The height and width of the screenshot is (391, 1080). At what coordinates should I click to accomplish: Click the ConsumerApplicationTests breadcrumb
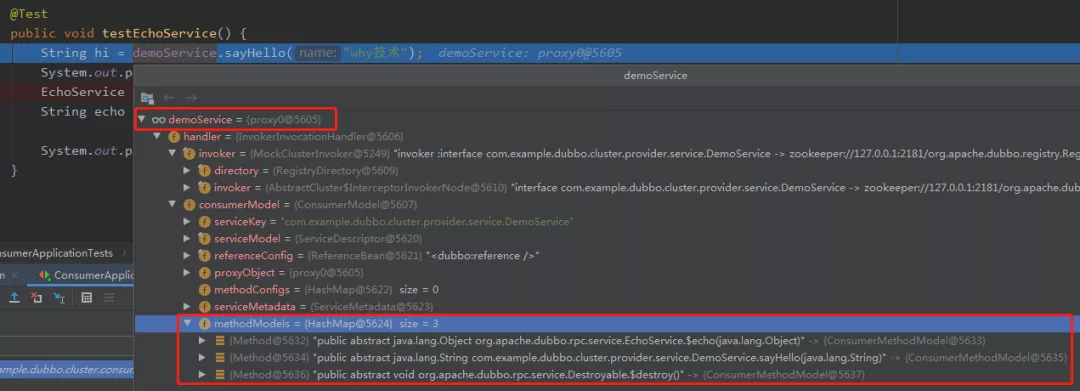(x=56, y=253)
